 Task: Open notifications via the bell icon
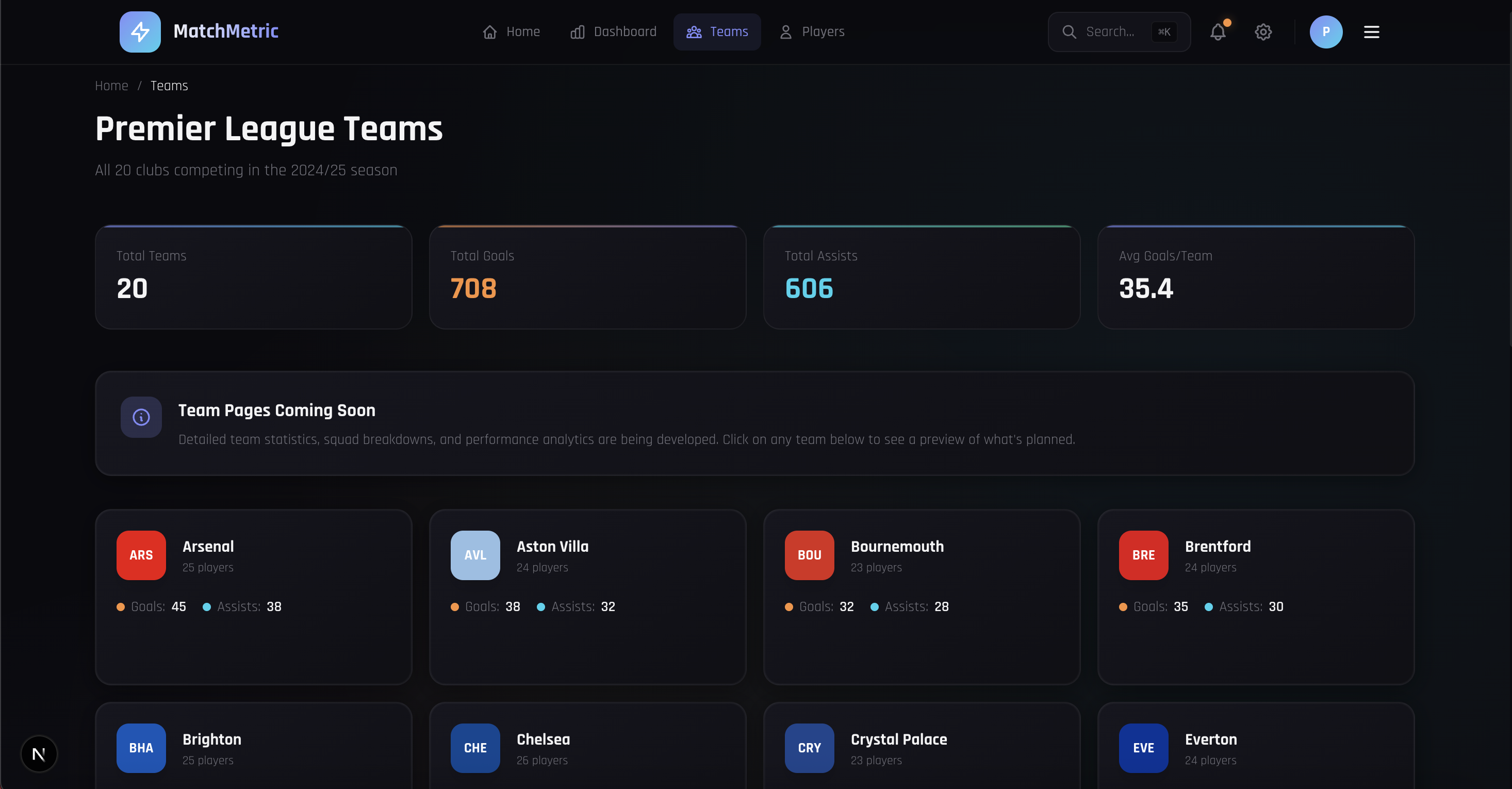1218,31
